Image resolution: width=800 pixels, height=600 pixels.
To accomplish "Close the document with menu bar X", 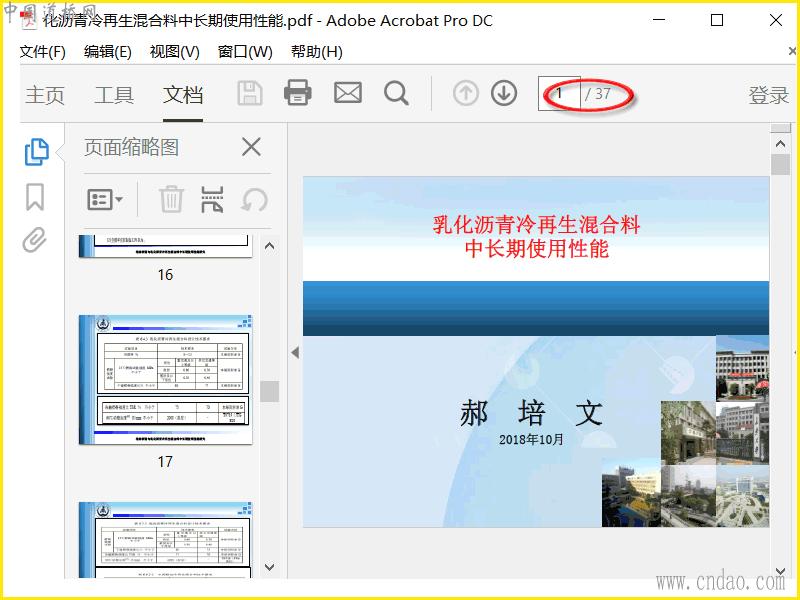I will pos(792,51).
